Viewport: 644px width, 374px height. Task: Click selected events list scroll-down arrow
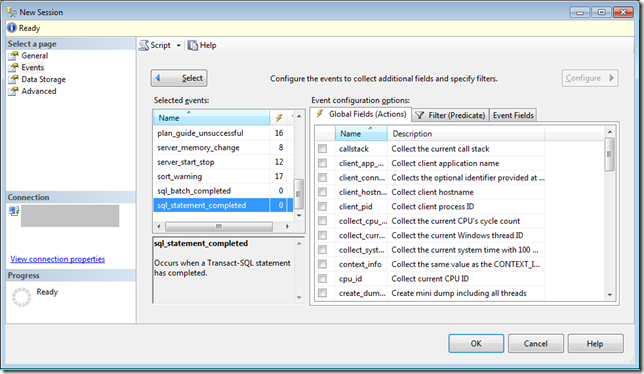(x=299, y=215)
